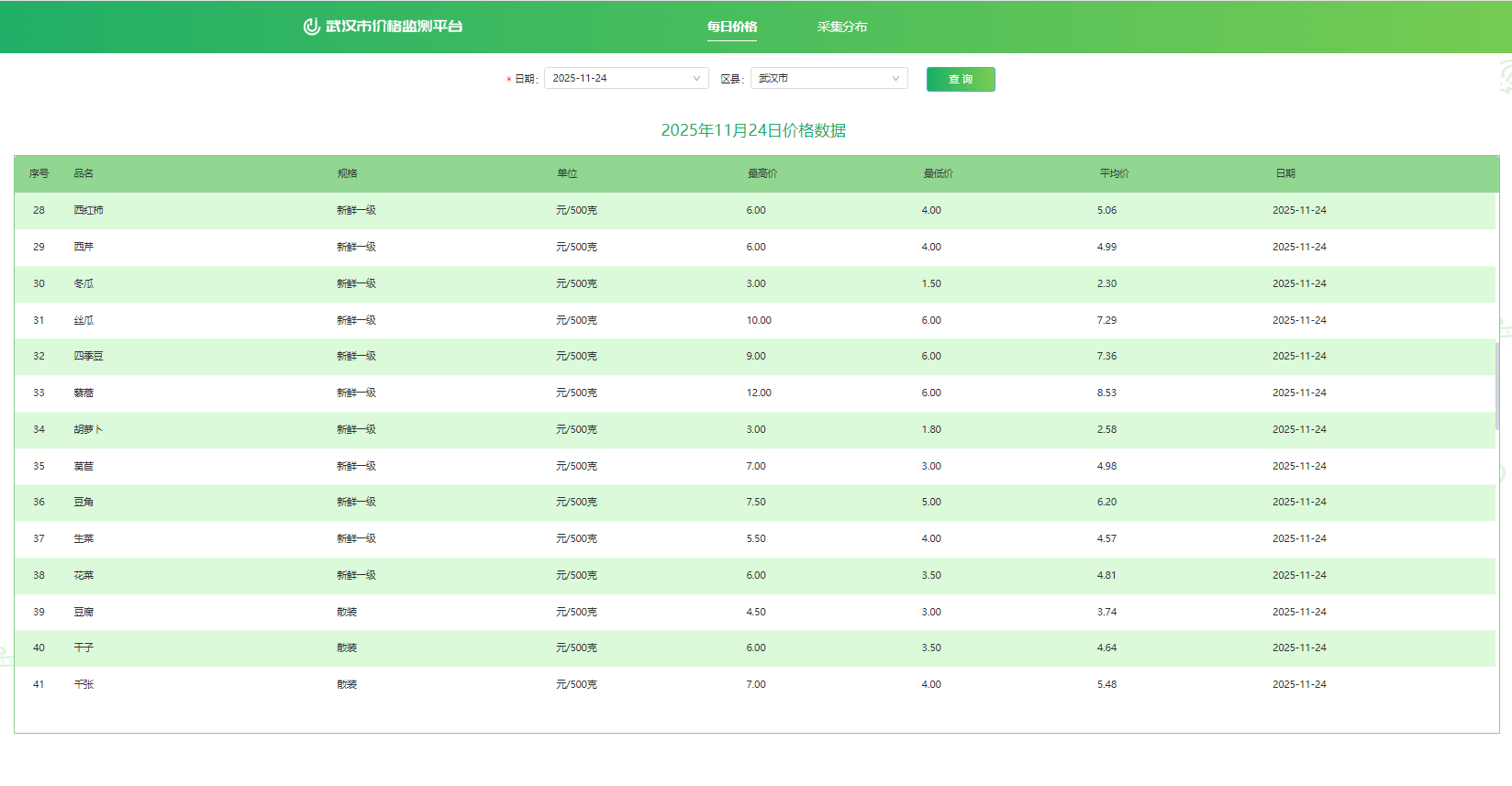
Task: Select the 四季豆 product name
Action: pyautogui.click(x=89, y=356)
